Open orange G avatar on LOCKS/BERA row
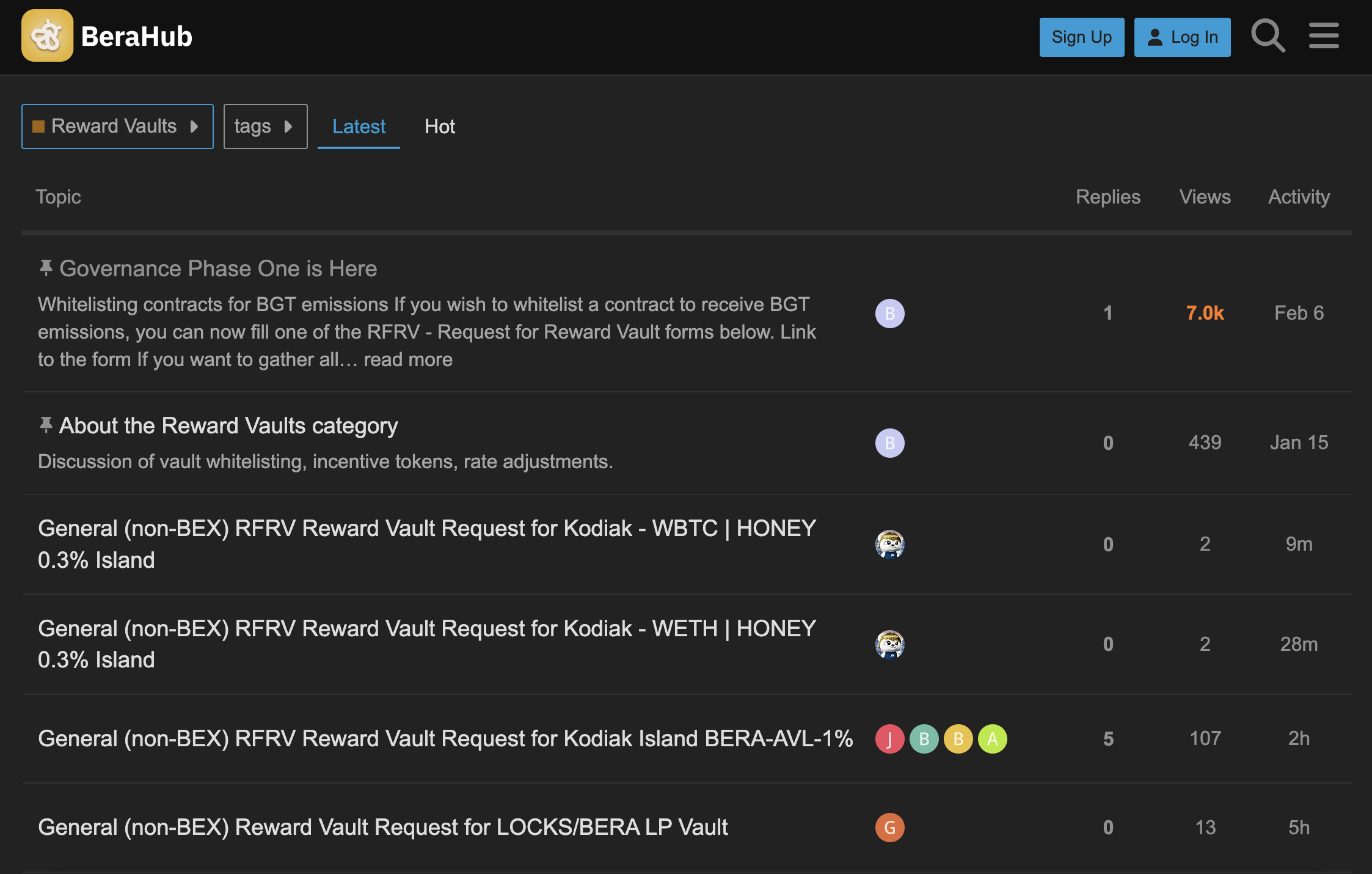This screenshot has height=874, width=1372. [889, 828]
